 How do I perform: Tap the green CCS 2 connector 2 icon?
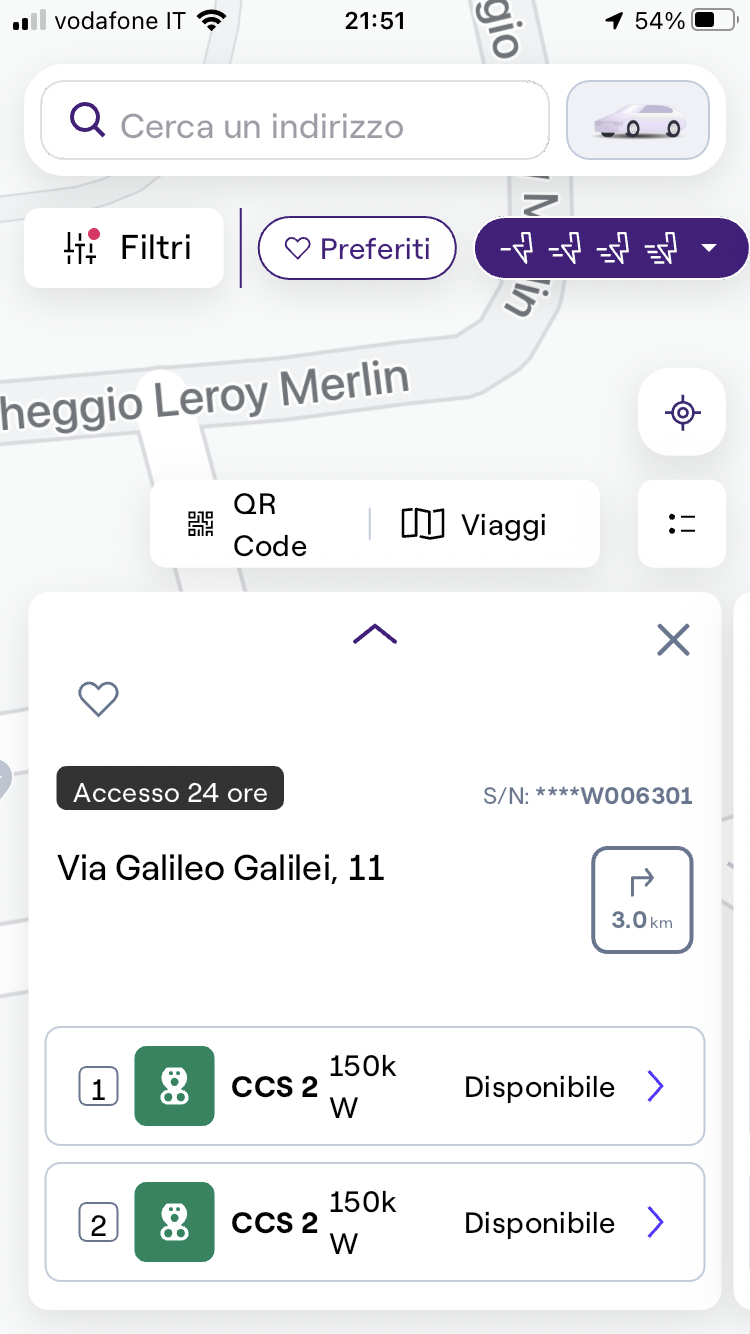click(x=174, y=1222)
